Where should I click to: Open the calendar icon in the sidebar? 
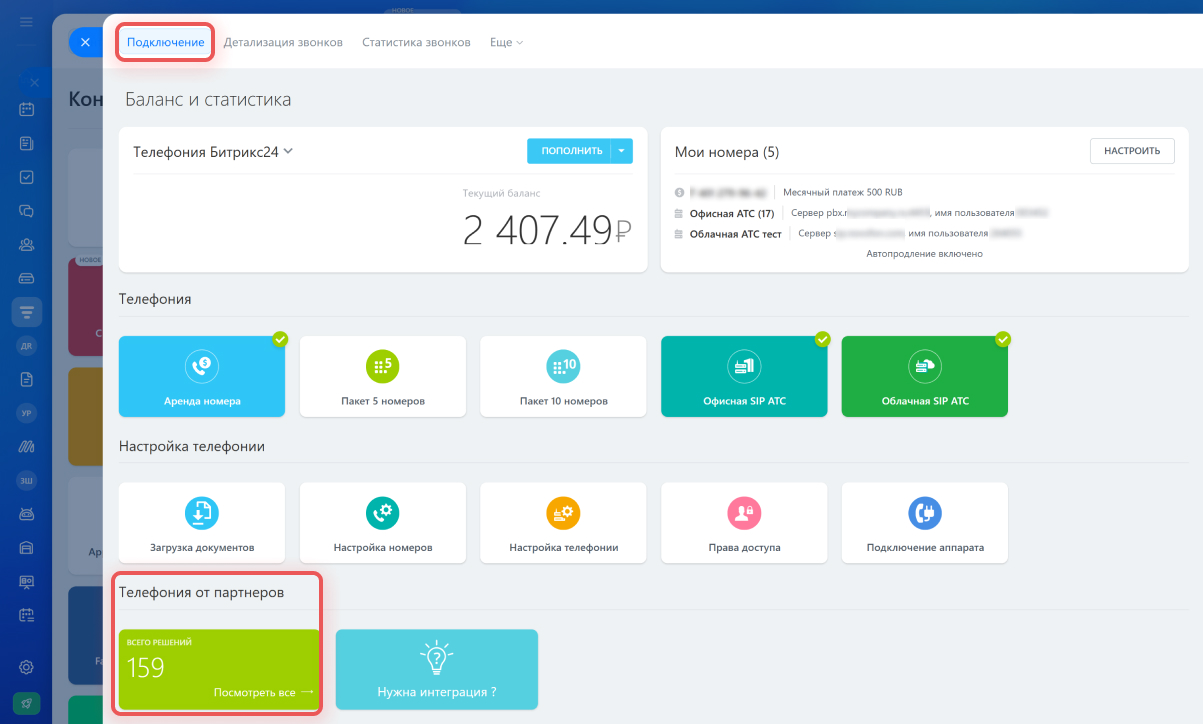pos(27,109)
